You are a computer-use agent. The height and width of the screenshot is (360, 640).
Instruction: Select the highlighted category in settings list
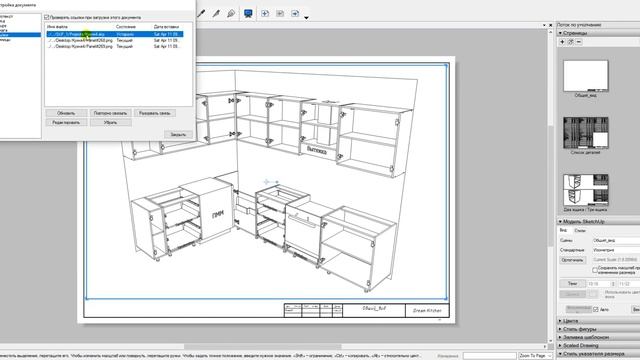click(20, 35)
